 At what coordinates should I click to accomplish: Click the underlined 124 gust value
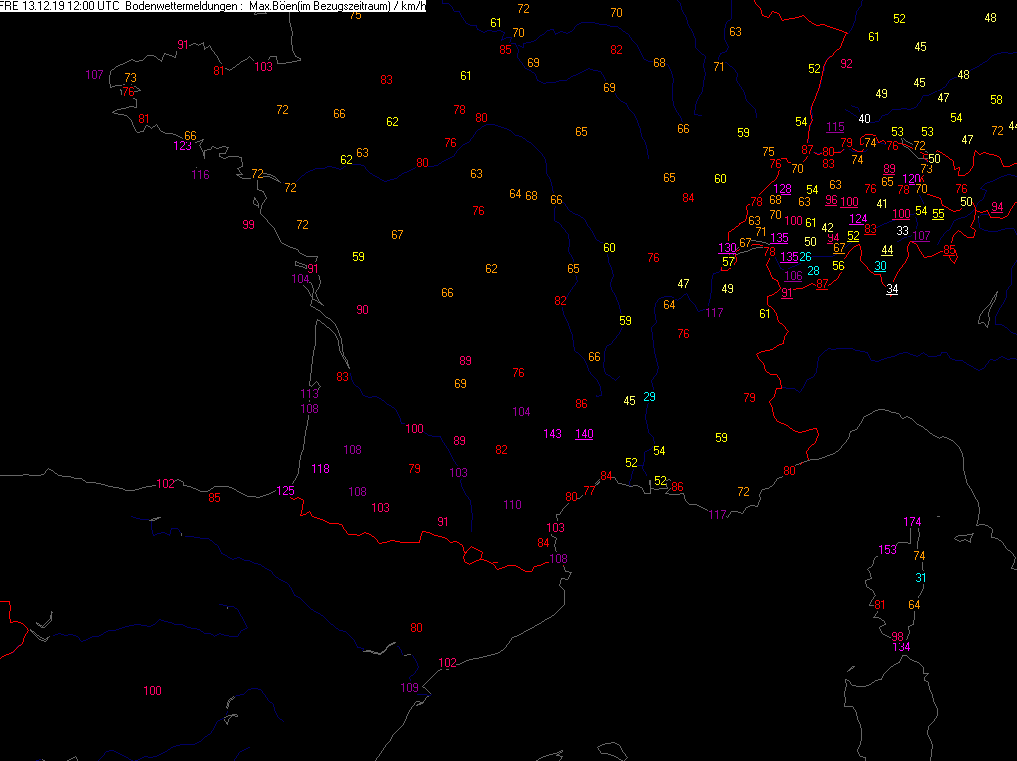point(858,219)
